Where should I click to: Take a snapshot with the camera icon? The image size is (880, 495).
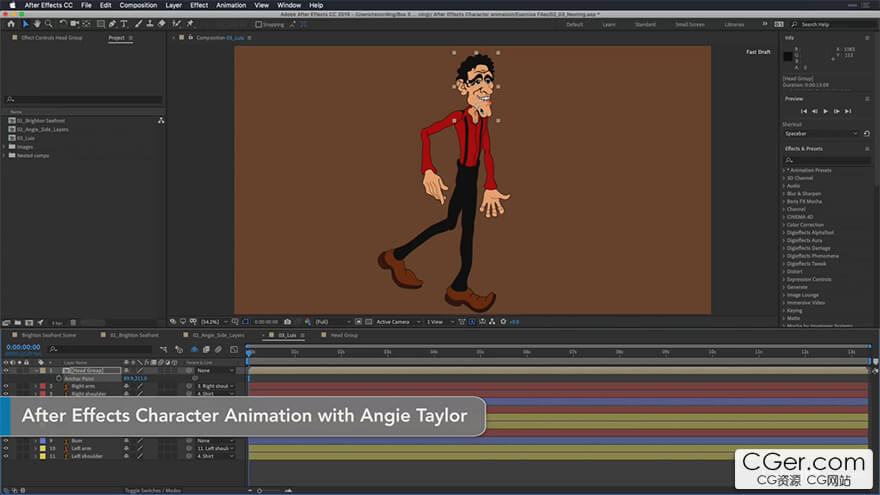coord(287,322)
